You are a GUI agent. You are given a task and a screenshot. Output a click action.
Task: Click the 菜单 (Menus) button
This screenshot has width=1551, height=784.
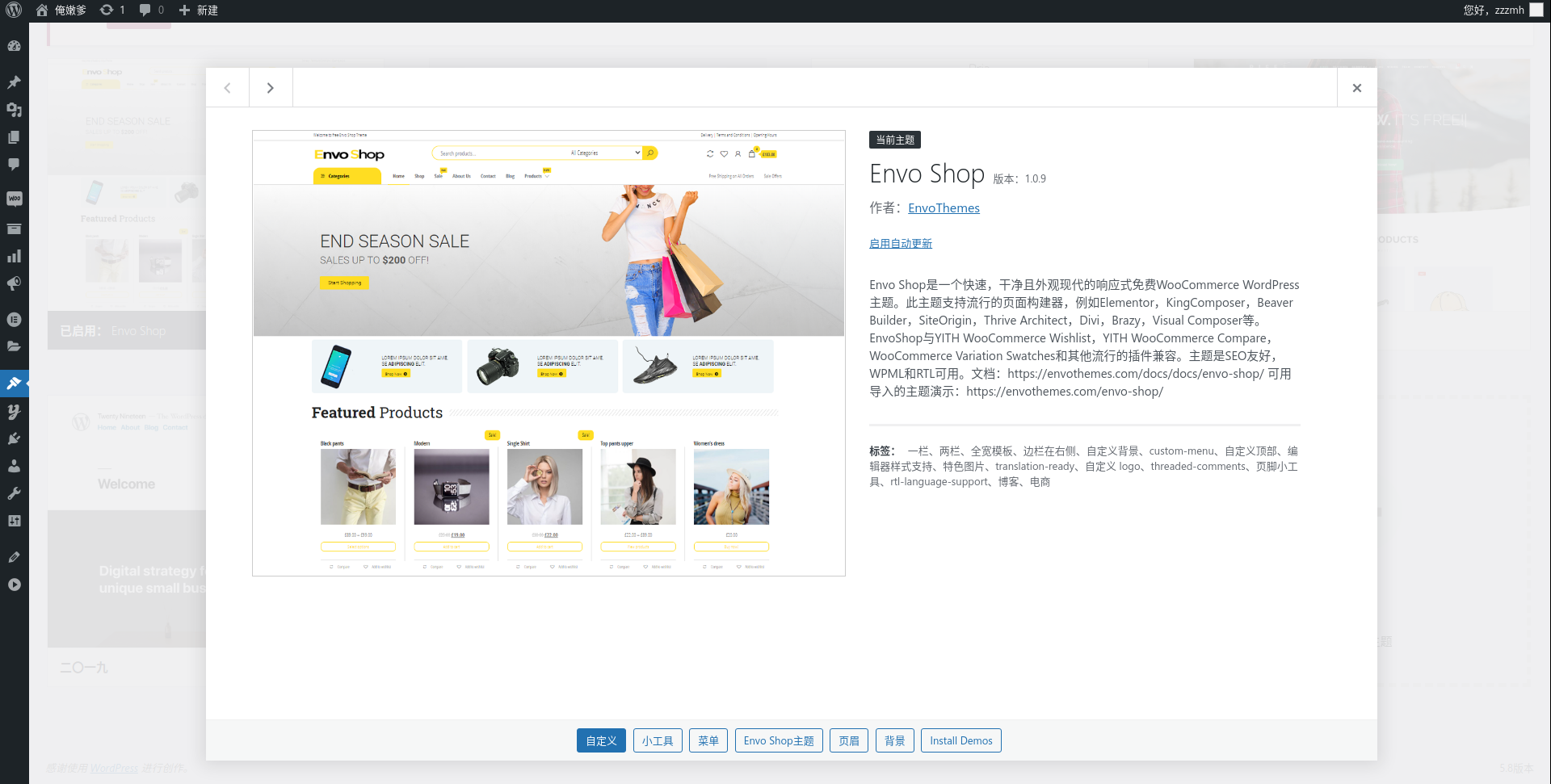pyautogui.click(x=708, y=740)
